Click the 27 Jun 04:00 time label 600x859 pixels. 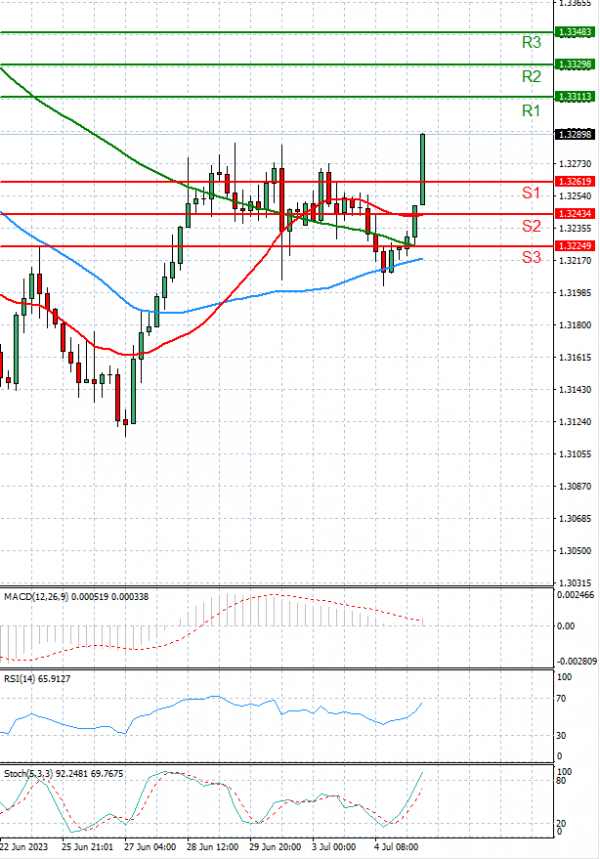150,847
